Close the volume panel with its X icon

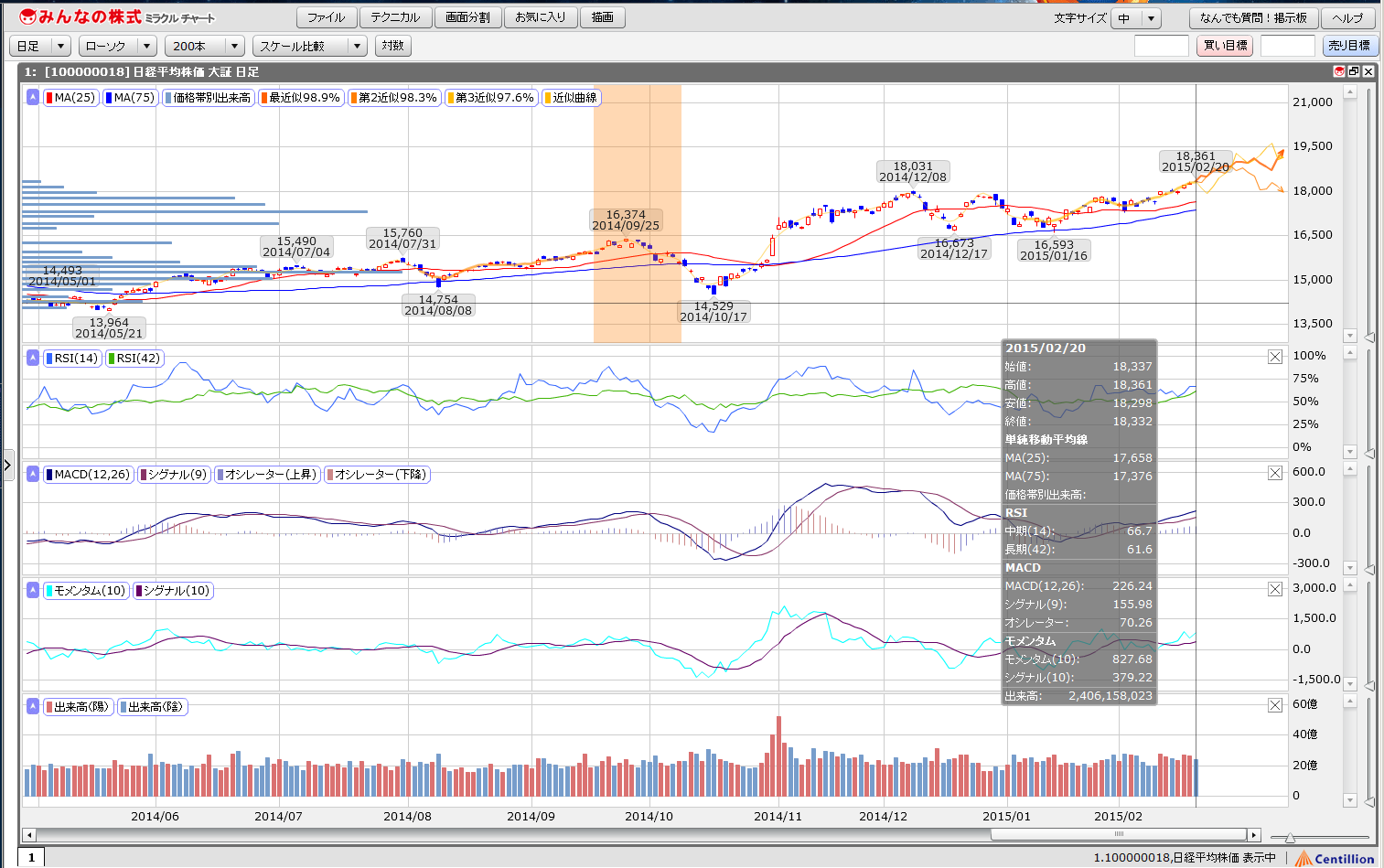[1275, 705]
